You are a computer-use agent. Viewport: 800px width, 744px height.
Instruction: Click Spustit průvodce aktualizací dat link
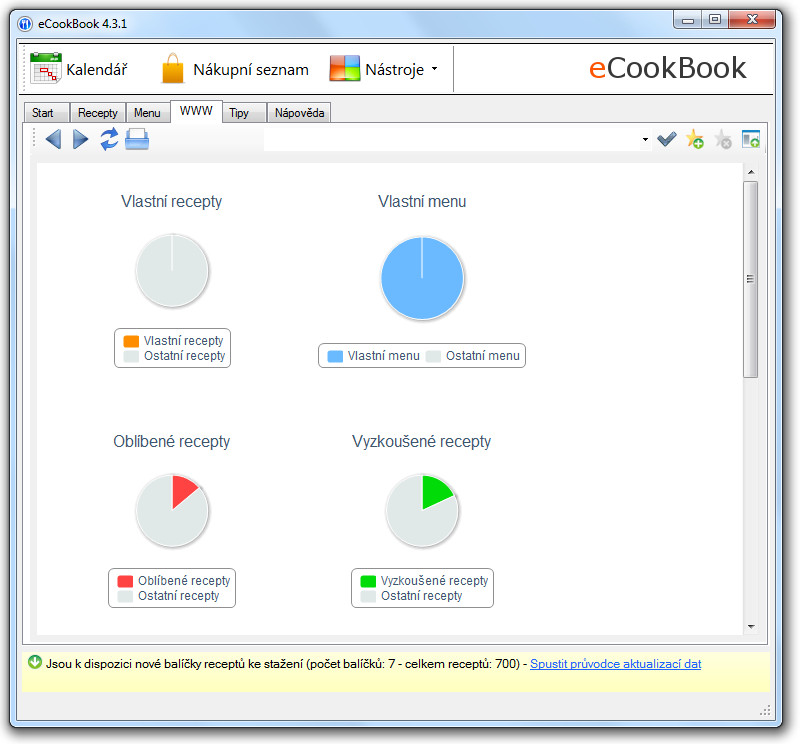click(615, 664)
